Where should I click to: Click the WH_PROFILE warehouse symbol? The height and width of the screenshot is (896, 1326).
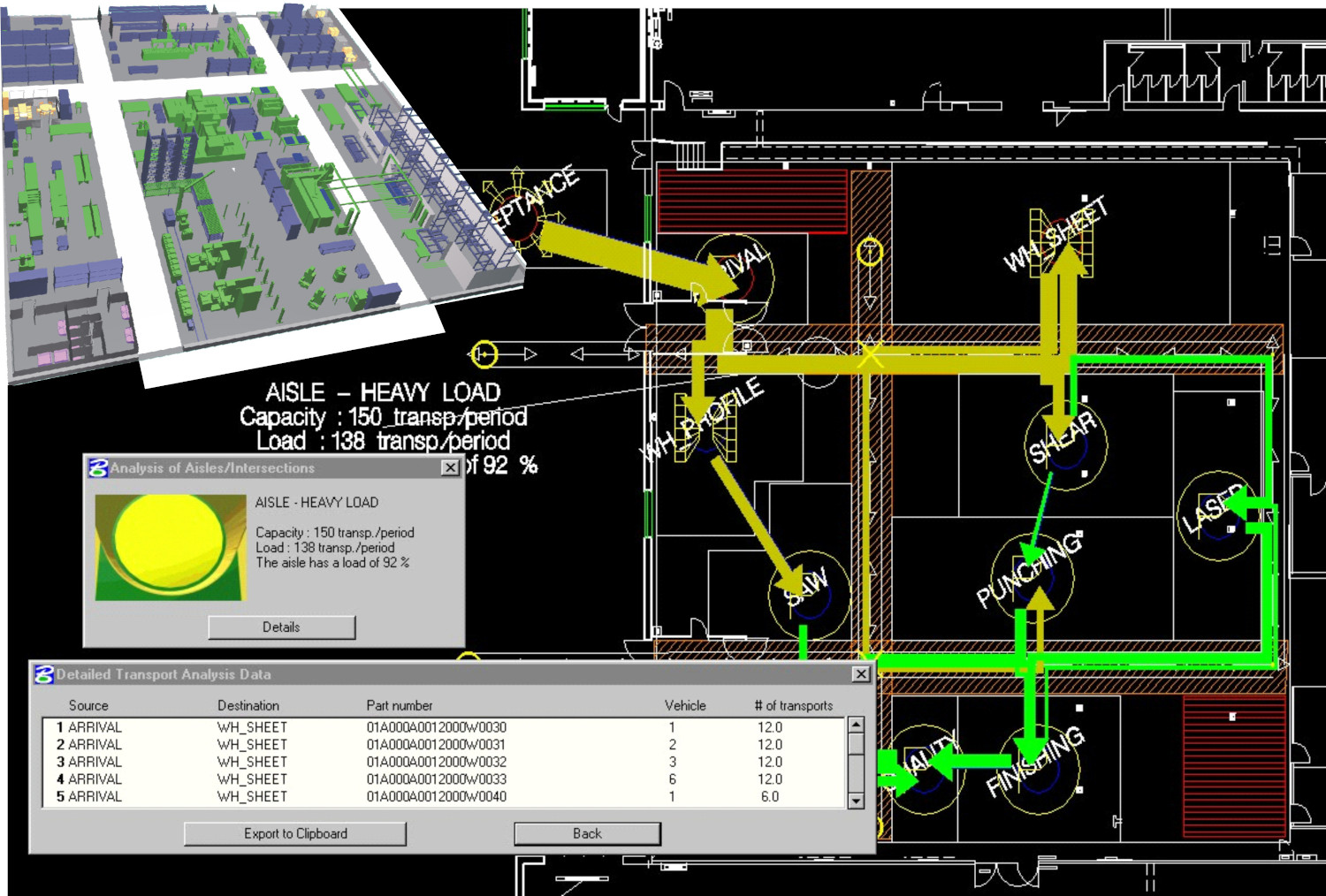coord(705,429)
